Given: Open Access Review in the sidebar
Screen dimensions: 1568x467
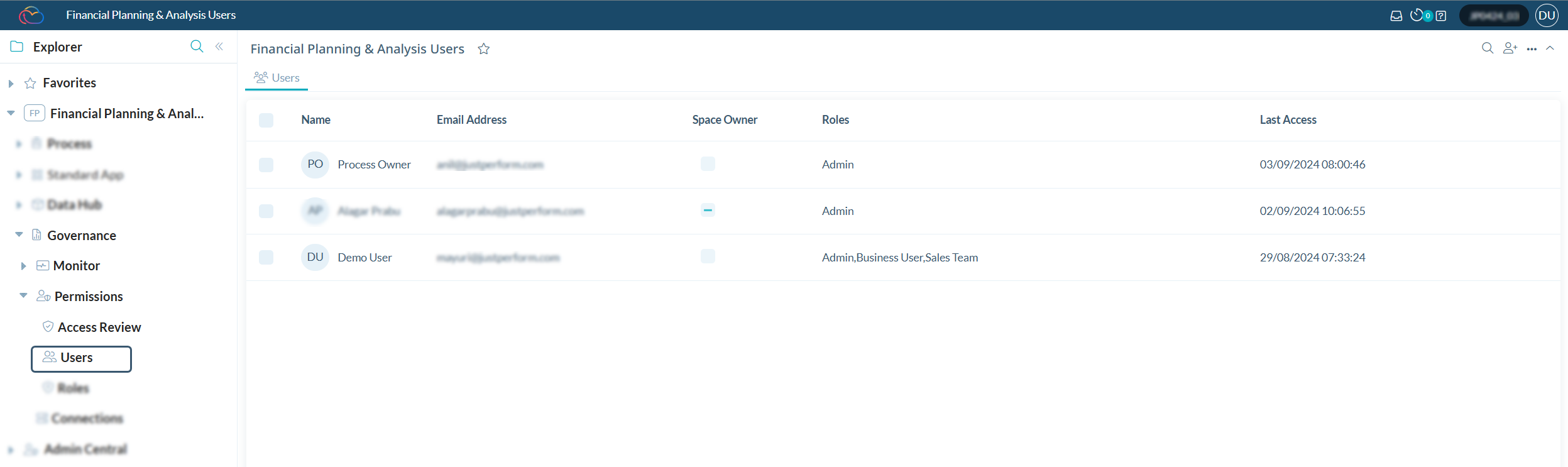Looking at the screenshot, I should click(x=99, y=327).
